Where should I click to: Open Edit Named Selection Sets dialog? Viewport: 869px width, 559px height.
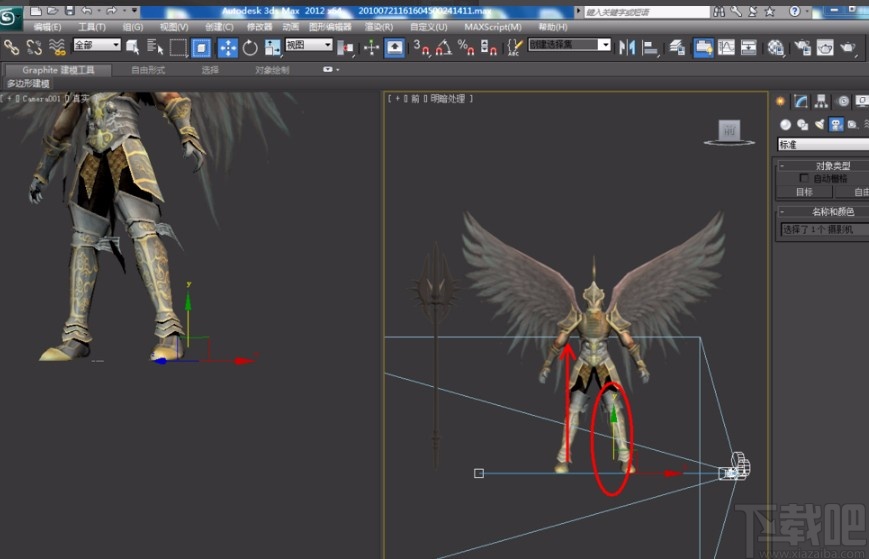(514, 48)
